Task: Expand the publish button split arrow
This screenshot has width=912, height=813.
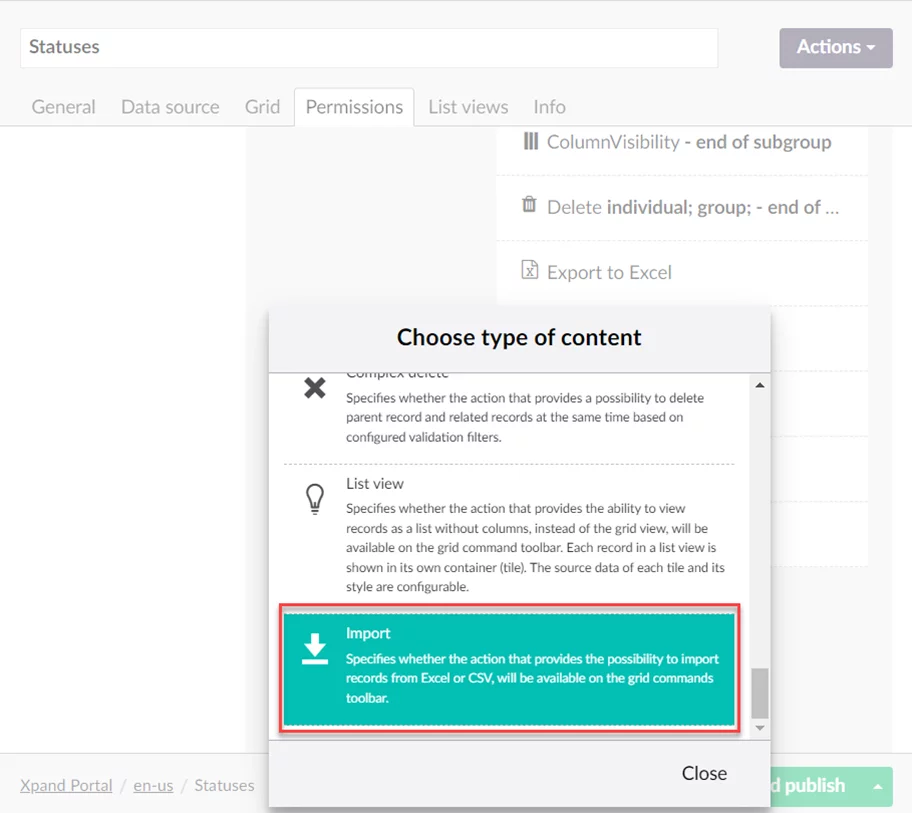Action: (x=878, y=787)
